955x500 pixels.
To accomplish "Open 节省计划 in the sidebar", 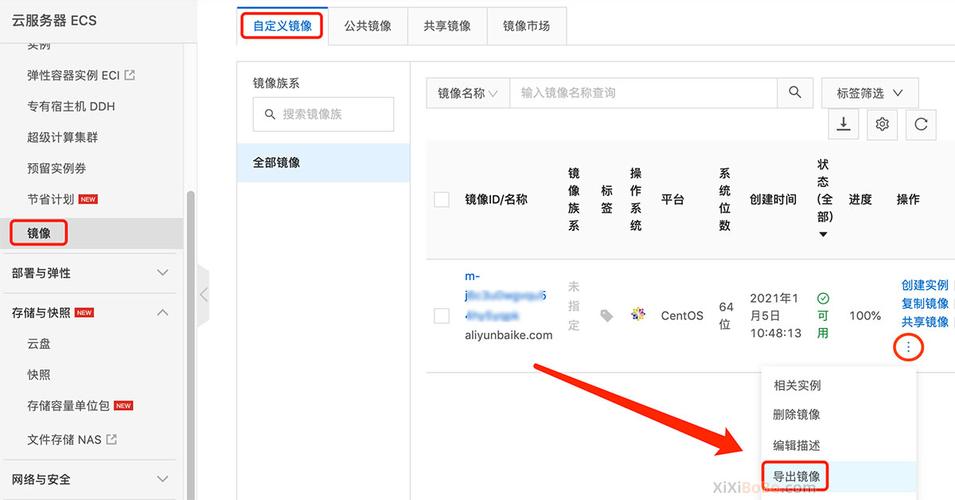I will tap(51, 199).
